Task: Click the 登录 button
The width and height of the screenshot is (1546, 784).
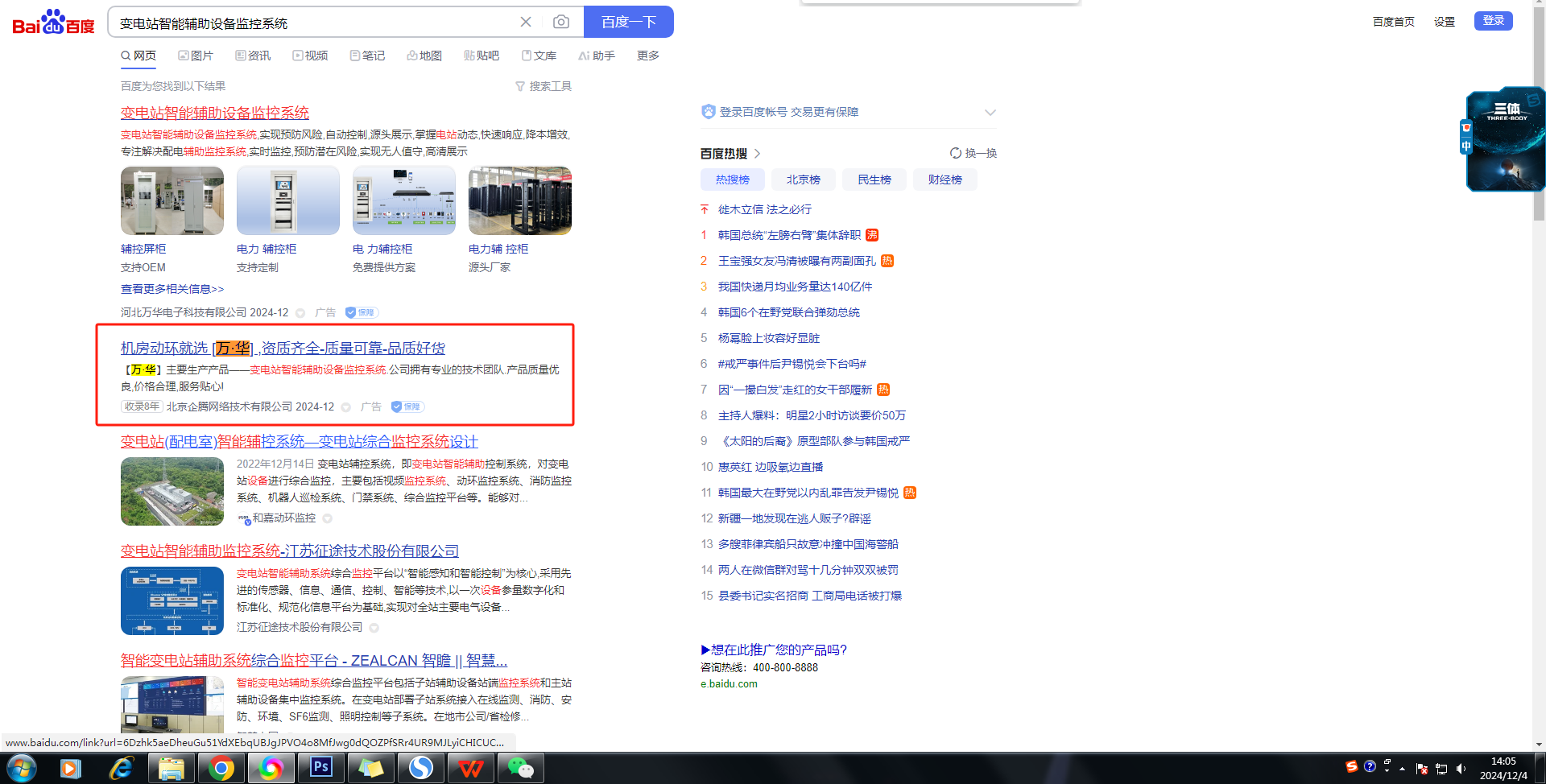Action: point(1493,21)
